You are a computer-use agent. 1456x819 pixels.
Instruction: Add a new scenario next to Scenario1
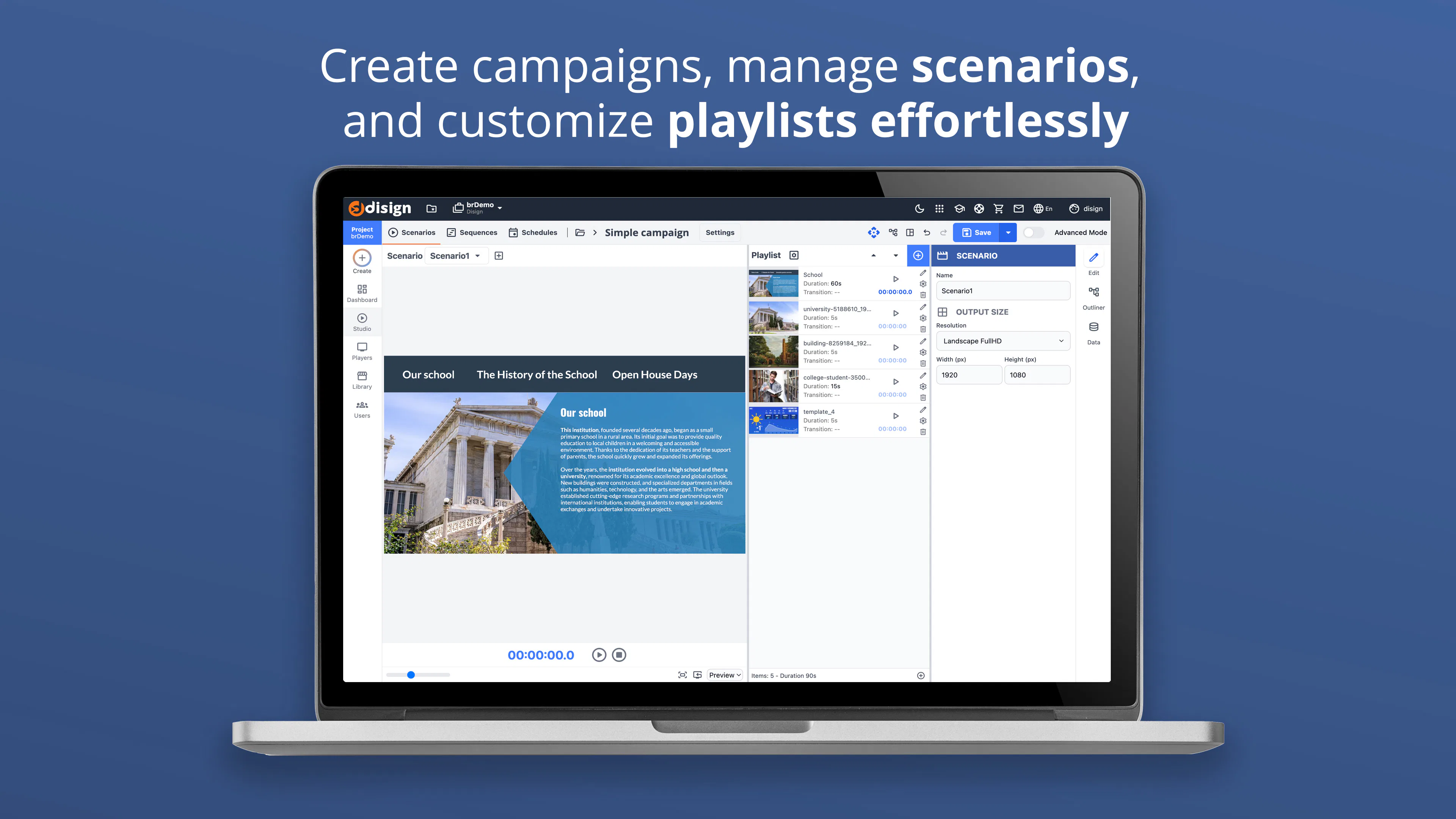coord(499,256)
